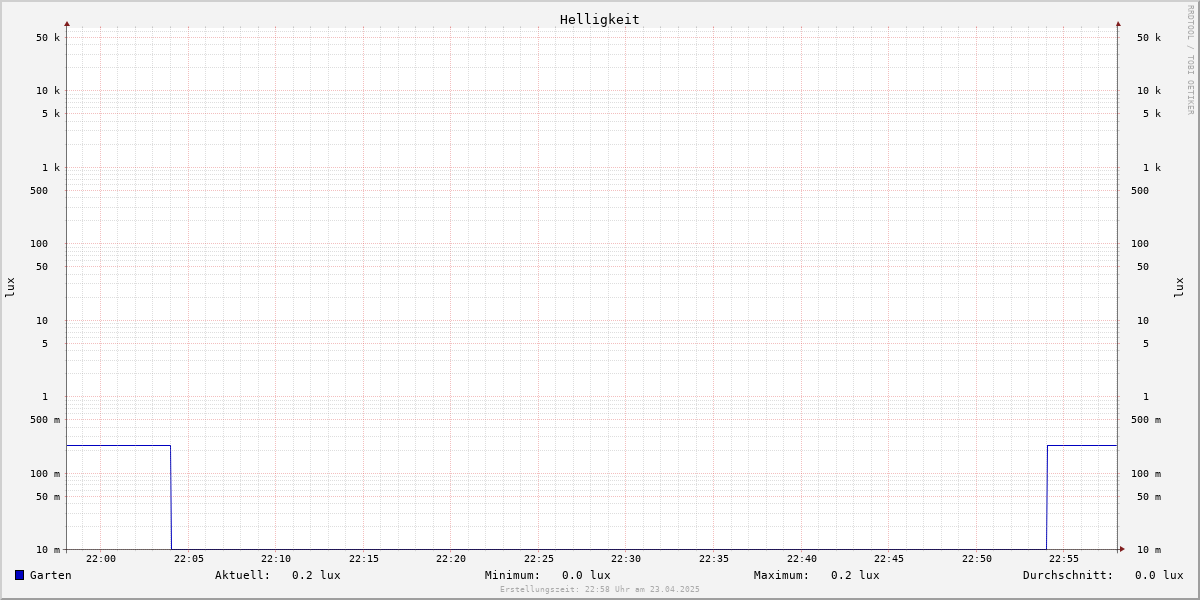Click the right axis '50 m' label

1149,497
